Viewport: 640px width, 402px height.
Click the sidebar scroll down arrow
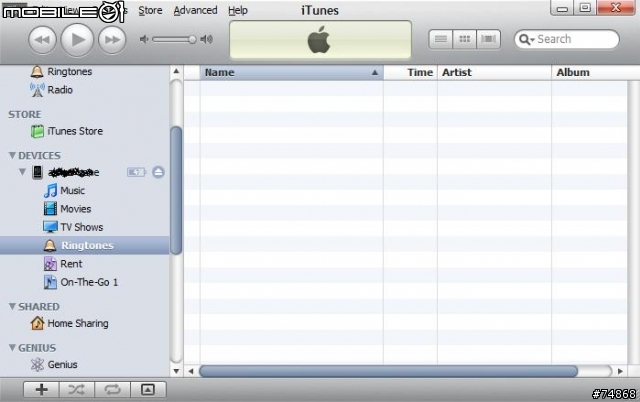pos(176,371)
